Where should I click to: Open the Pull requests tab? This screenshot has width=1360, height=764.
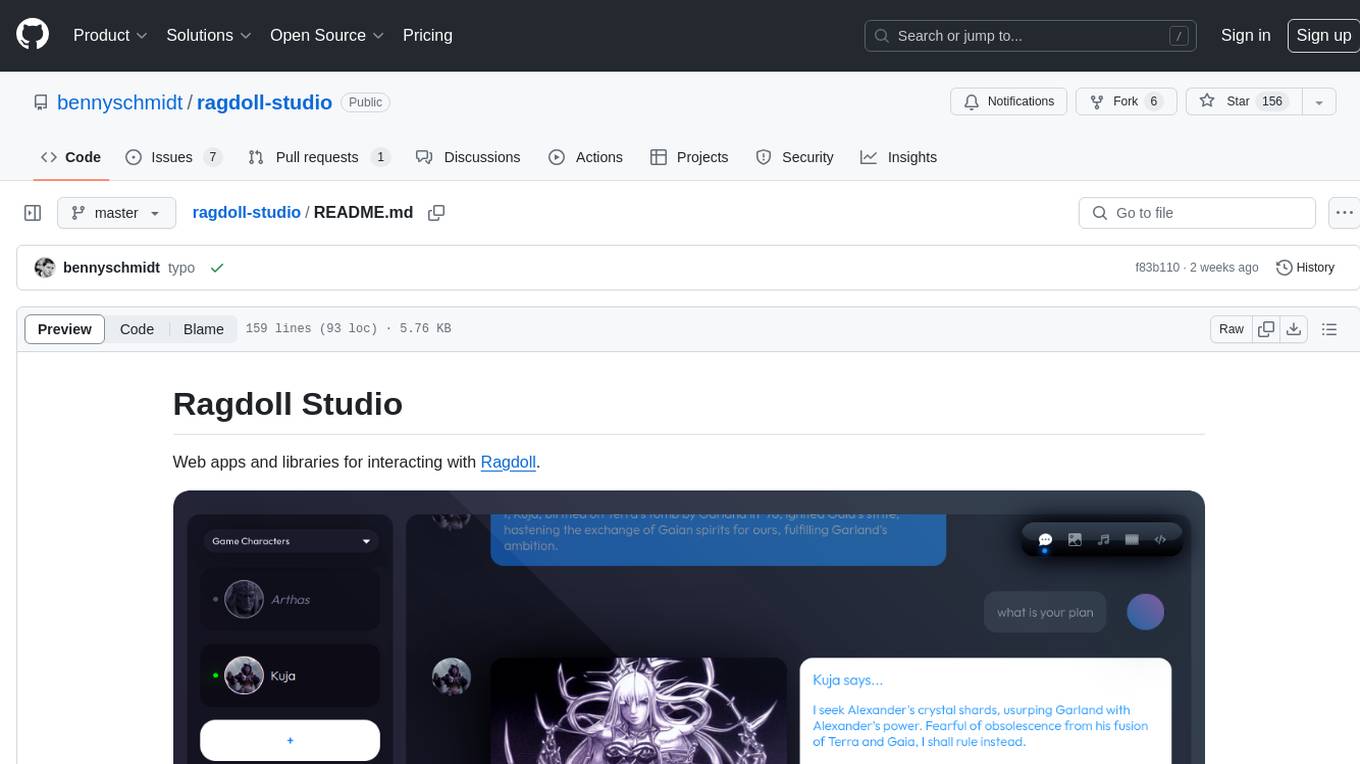point(318,157)
